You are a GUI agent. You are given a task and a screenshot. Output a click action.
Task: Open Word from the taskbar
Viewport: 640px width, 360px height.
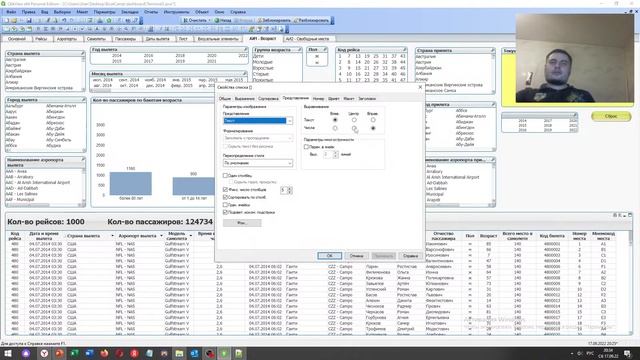89,353
